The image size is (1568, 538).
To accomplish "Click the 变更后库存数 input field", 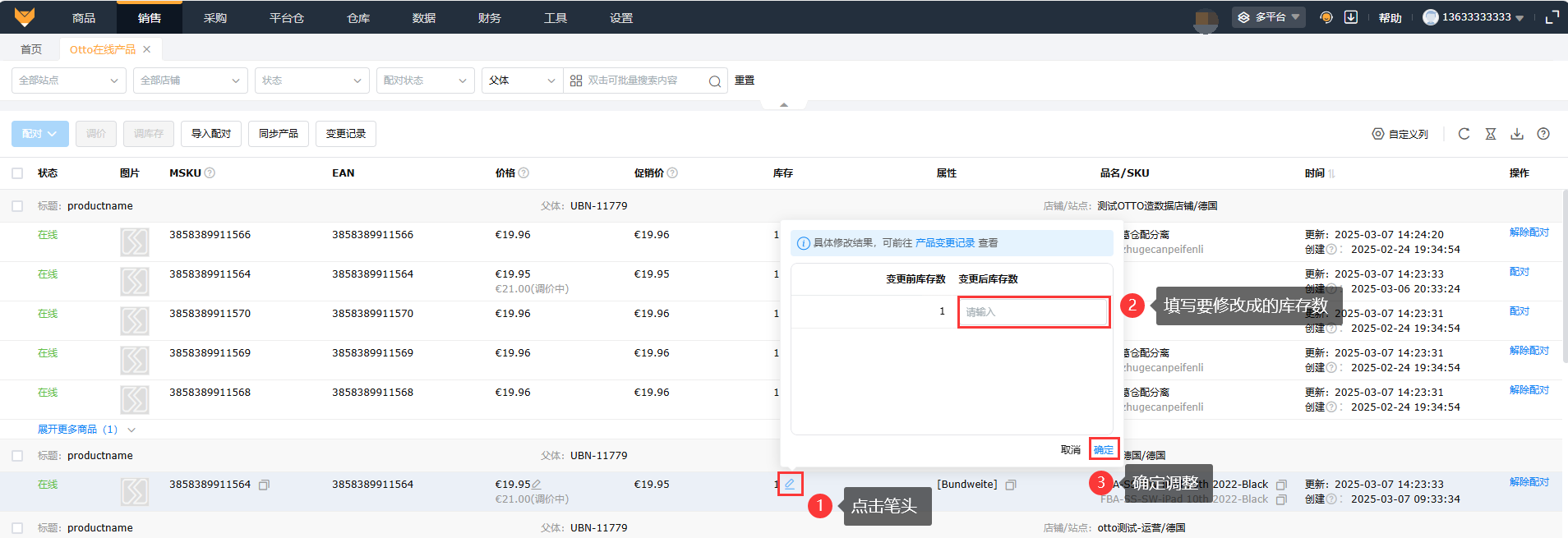I will point(1033,312).
